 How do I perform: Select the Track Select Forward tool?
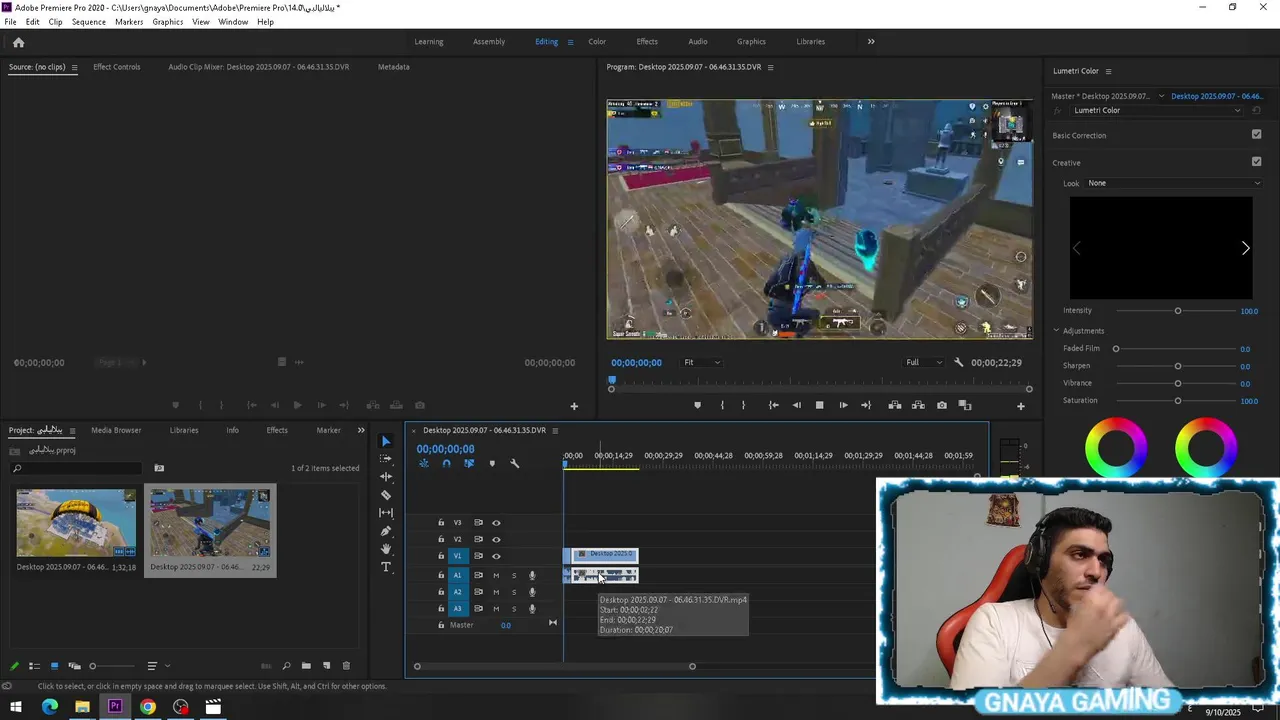pos(386,458)
